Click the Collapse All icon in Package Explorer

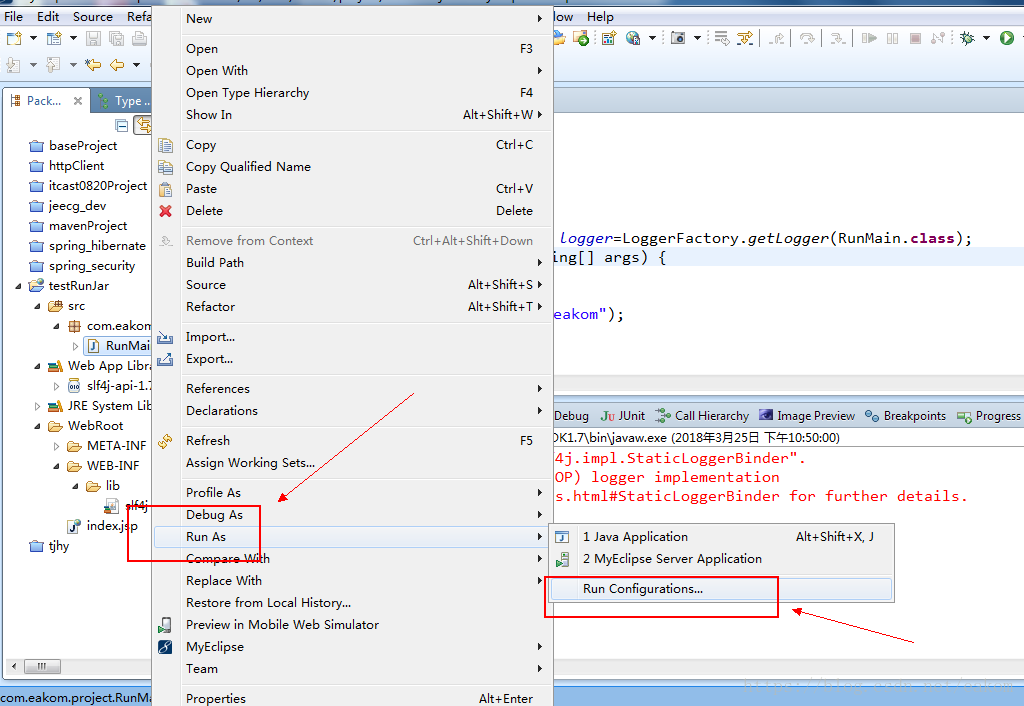121,125
